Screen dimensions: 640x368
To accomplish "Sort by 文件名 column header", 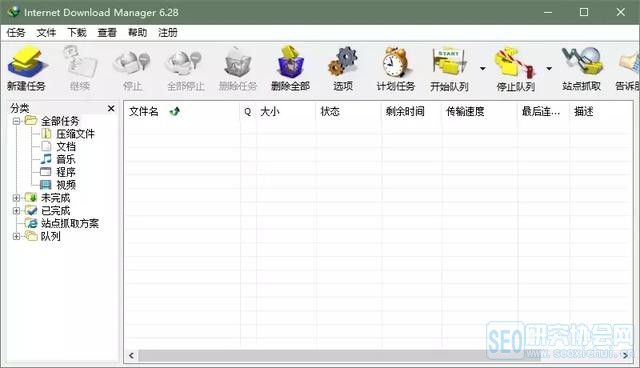I will 182,111.
